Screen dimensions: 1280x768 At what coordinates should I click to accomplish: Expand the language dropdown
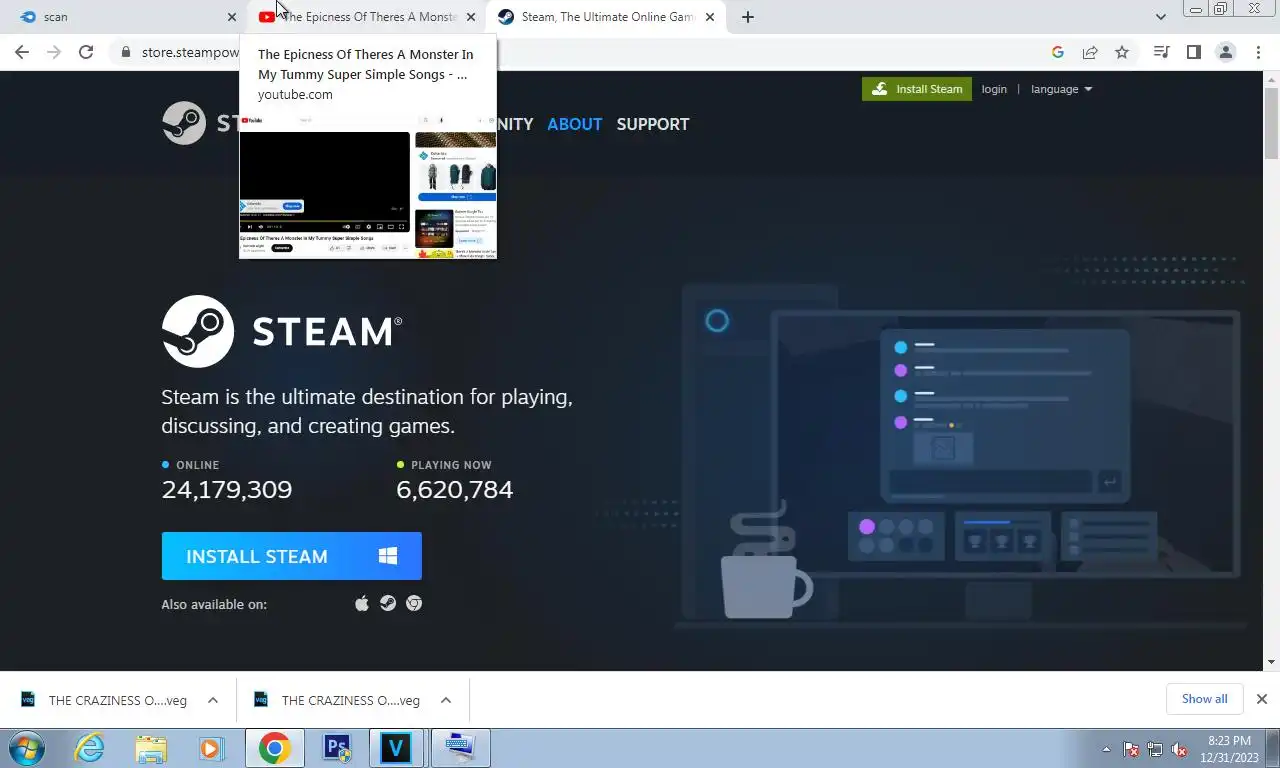(x=1061, y=89)
